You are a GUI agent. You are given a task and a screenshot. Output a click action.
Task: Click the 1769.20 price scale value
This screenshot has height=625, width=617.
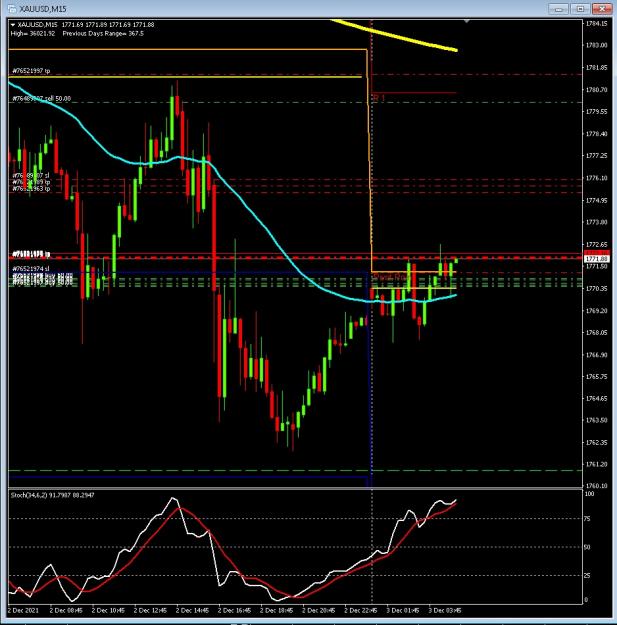tap(596, 311)
